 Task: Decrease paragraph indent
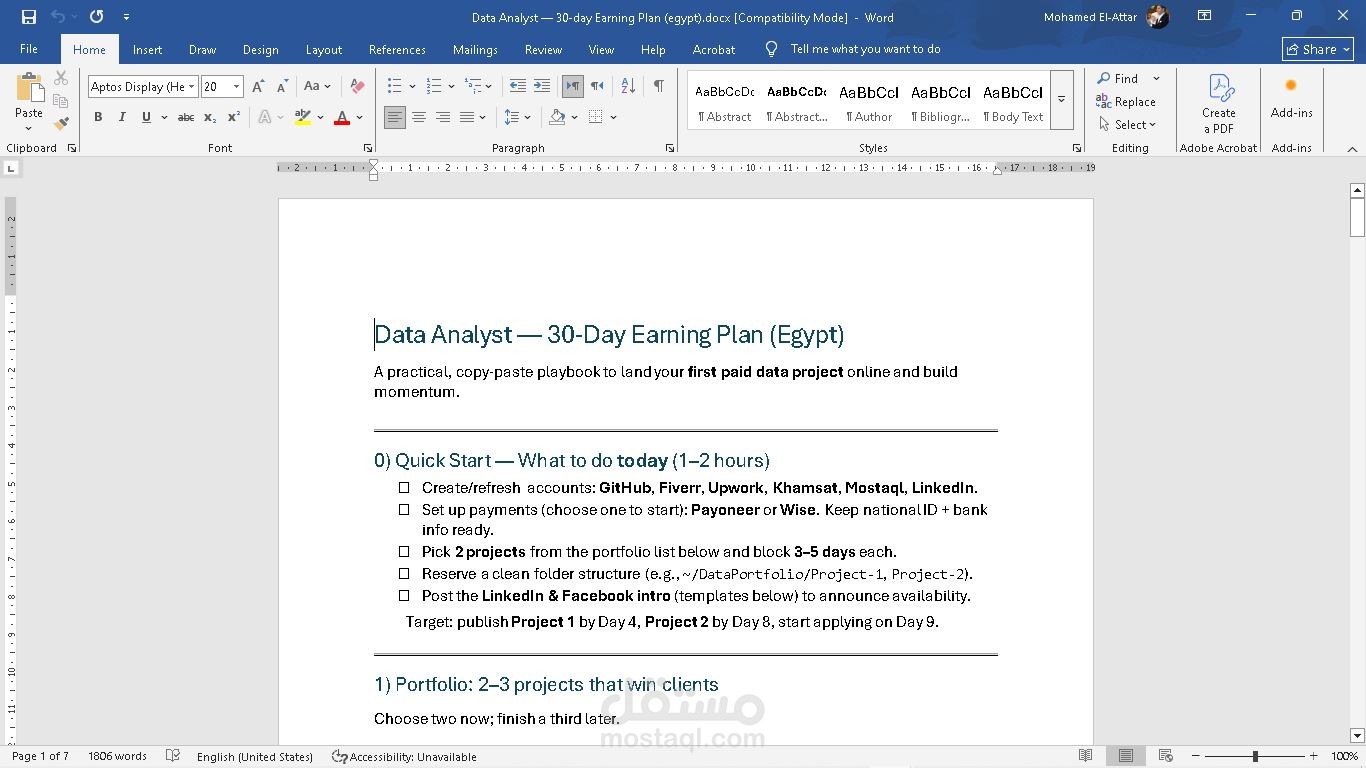pyautogui.click(x=517, y=87)
